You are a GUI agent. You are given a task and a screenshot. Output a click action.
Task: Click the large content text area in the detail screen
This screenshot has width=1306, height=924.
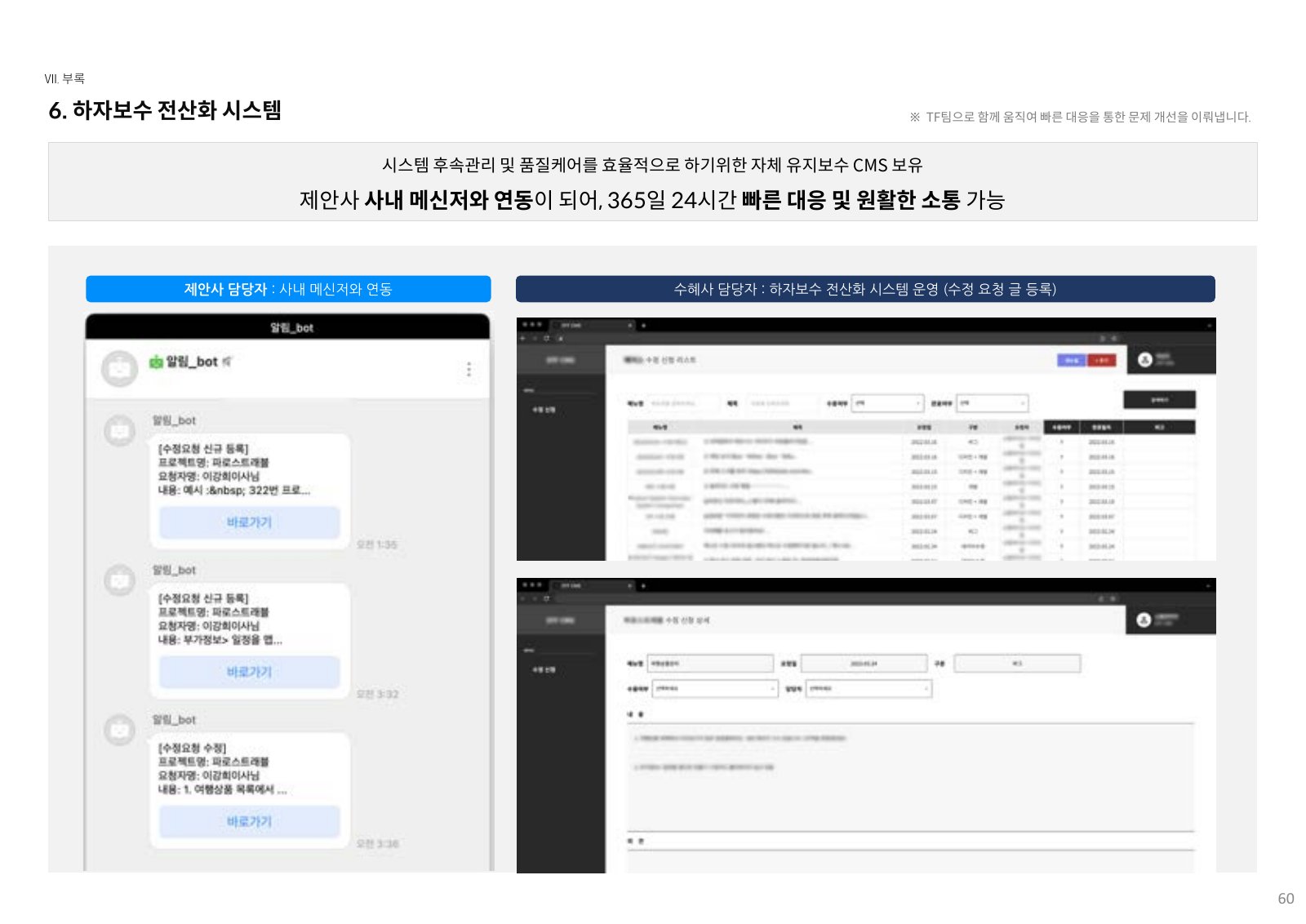point(910,777)
